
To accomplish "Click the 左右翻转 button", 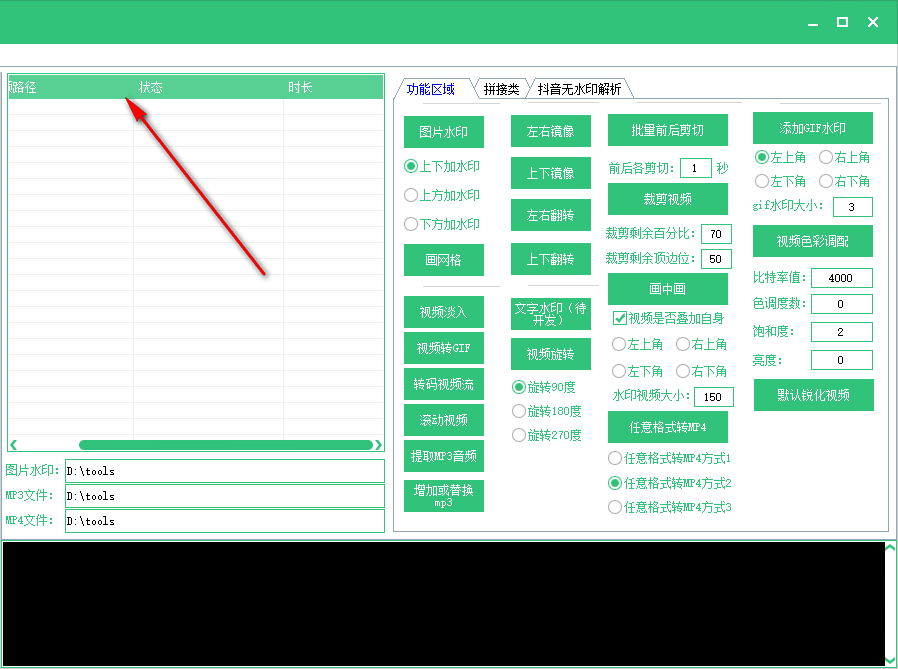I will point(551,215).
